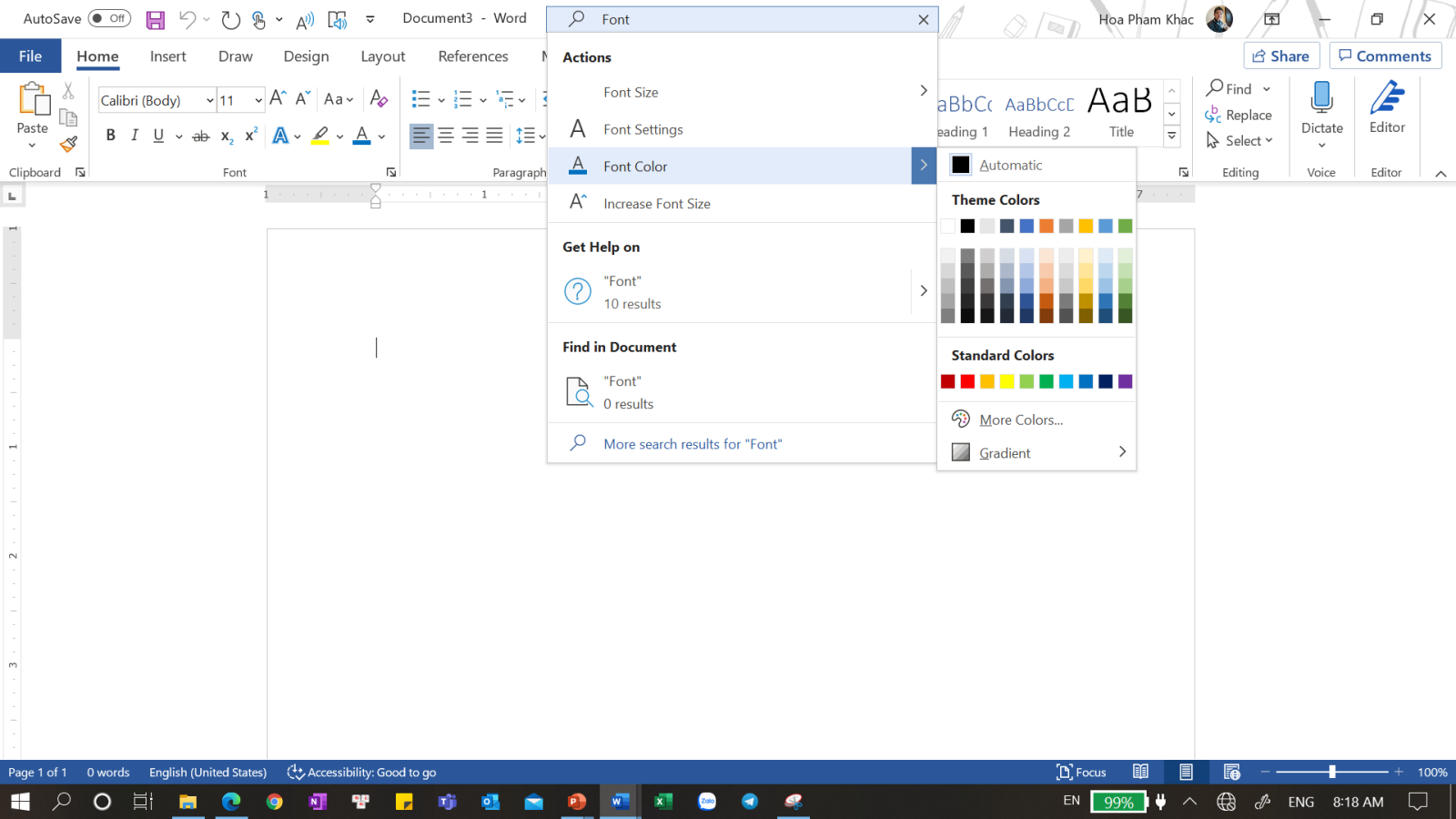Viewport: 1456px width, 819px height.
Task: Toggle strikethrough text formatting
Action: 201,136
